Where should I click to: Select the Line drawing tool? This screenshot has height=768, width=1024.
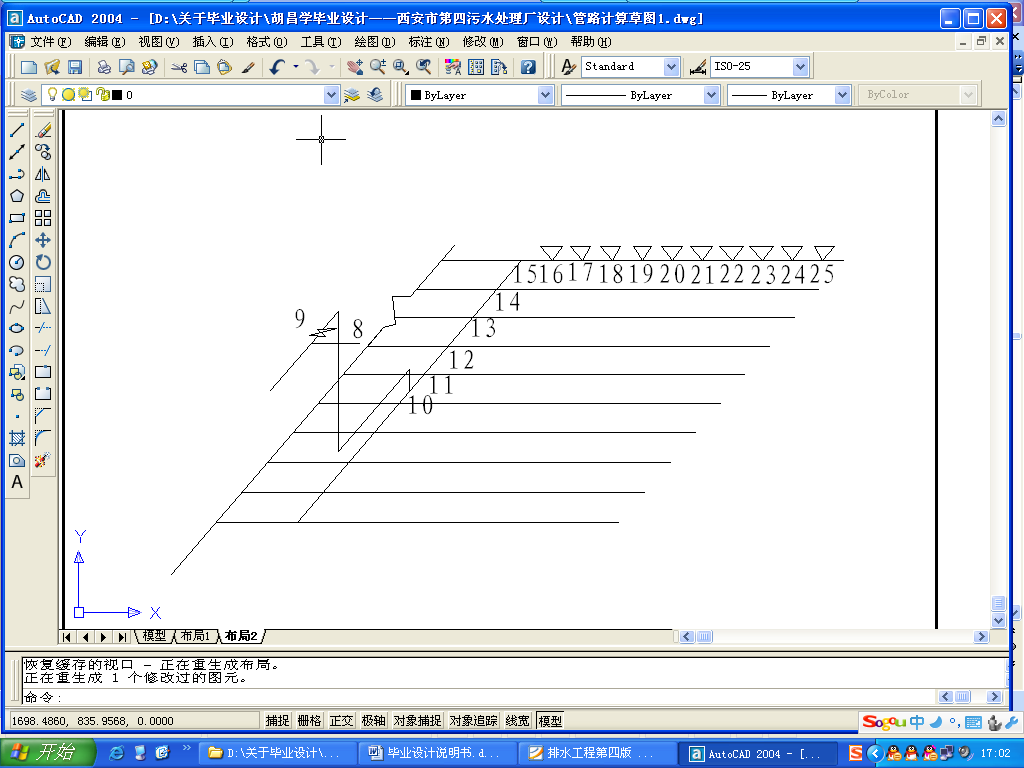click(17, 131)
